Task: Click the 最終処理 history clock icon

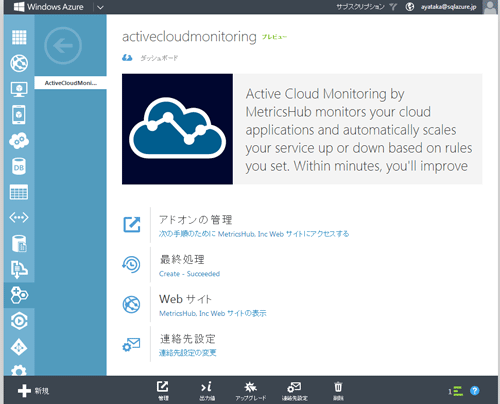Action: pyautogui.click(x=131, y=265)
